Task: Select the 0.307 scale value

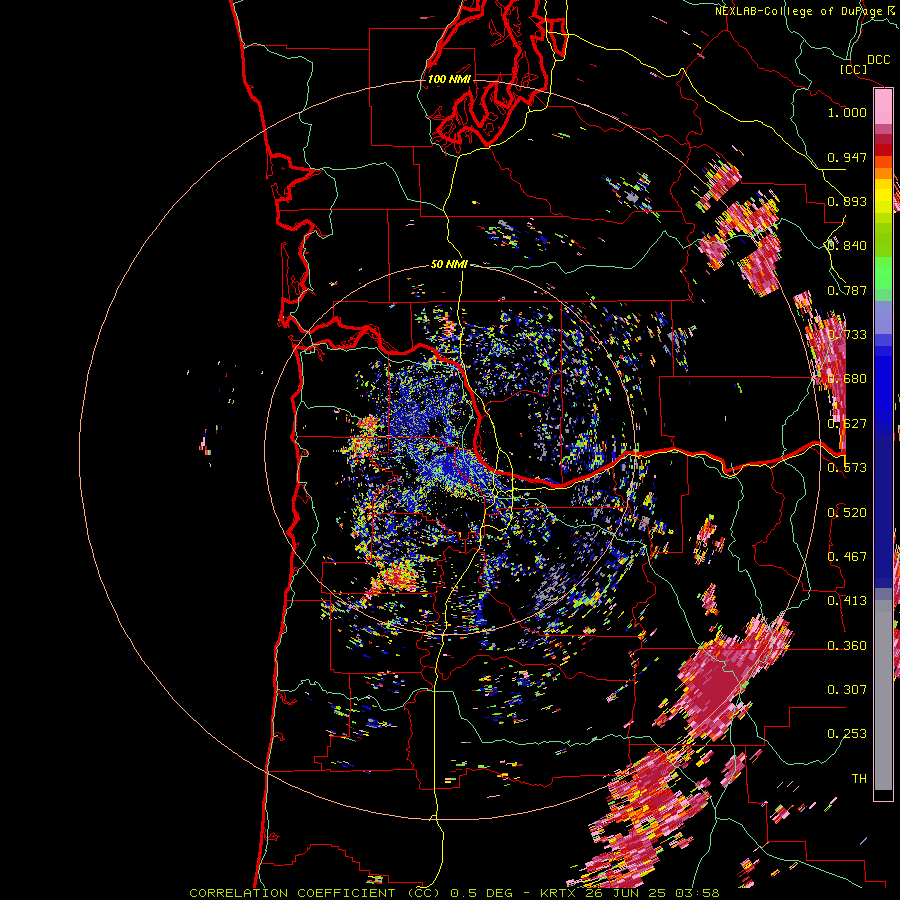Action: [847, 690]
